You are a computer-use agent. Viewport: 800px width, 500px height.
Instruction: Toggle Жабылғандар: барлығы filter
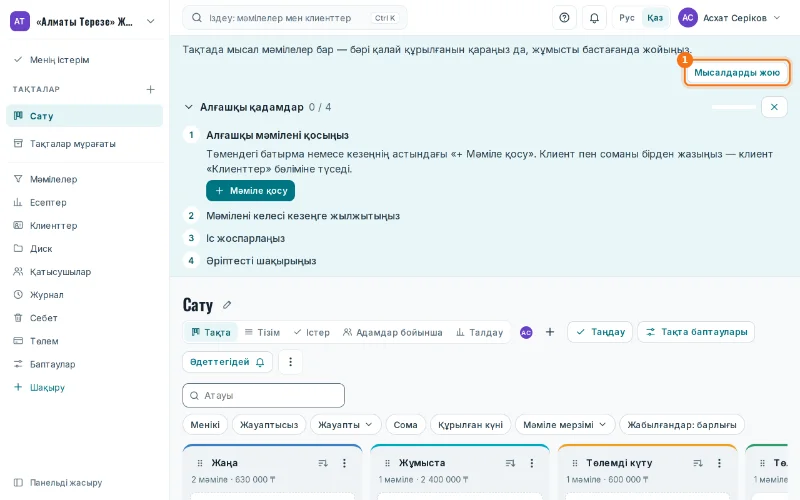[682, 424]
